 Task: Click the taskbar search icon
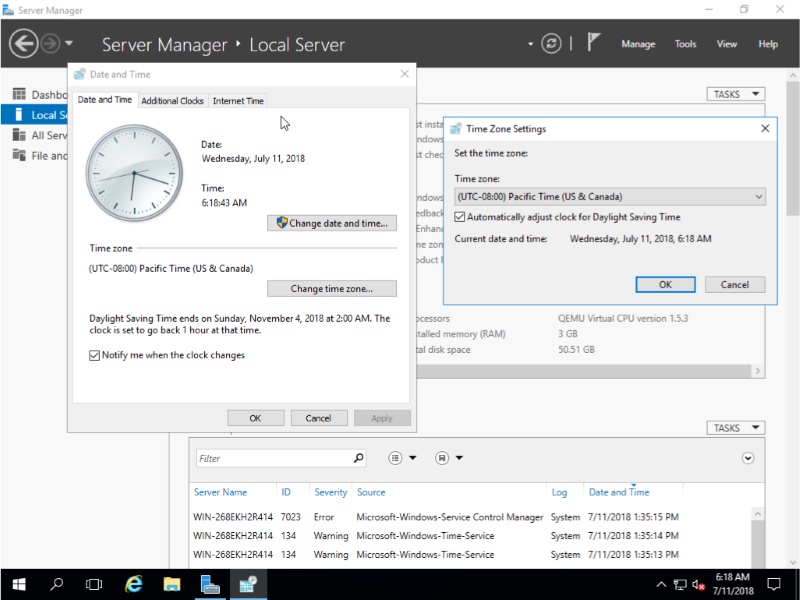[57, 585]
